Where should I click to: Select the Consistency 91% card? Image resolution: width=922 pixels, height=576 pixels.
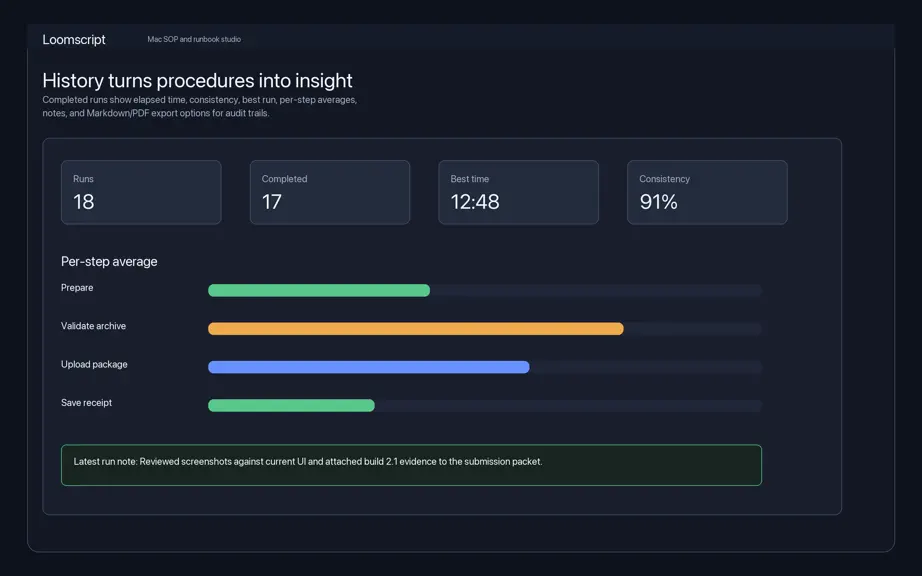707,192
